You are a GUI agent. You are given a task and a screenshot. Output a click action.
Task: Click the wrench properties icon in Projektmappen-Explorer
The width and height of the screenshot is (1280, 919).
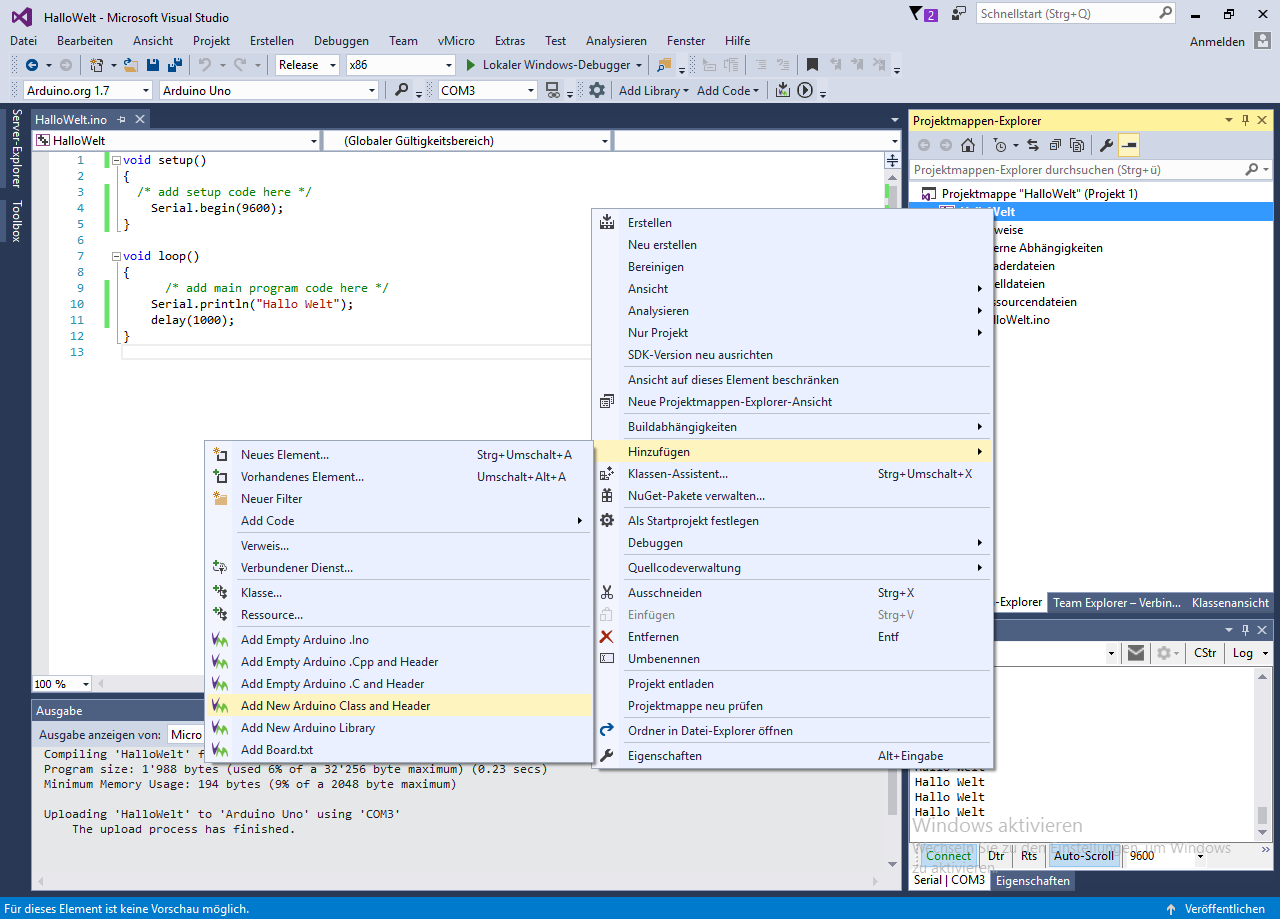coord(1106,145)
